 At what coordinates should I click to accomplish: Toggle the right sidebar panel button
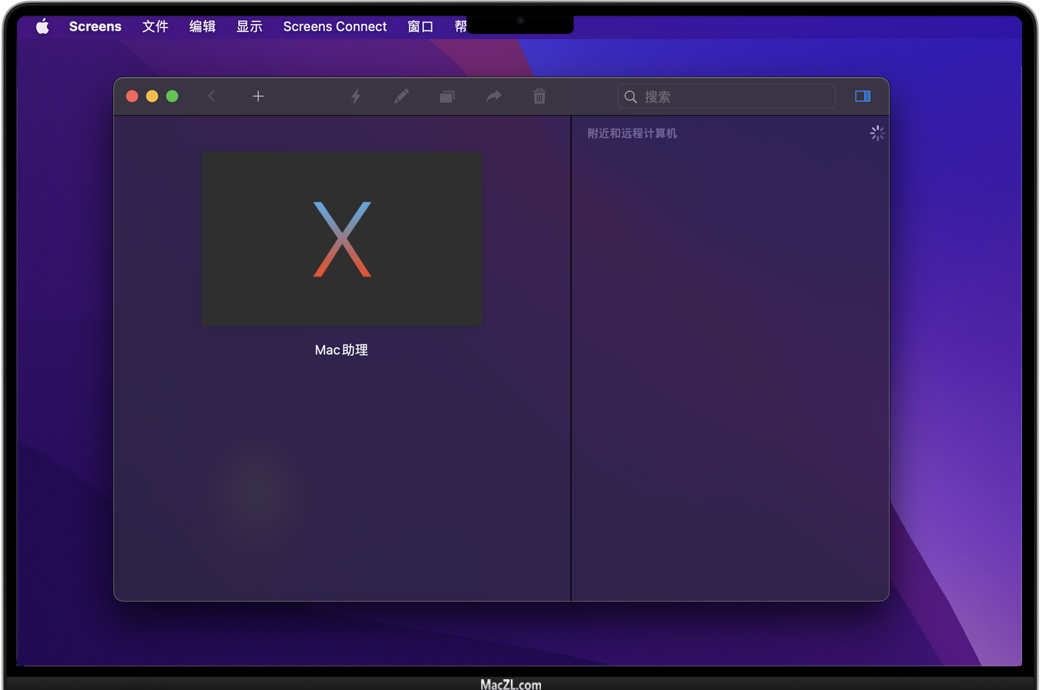pyautogui.click(x=862, y=96)
